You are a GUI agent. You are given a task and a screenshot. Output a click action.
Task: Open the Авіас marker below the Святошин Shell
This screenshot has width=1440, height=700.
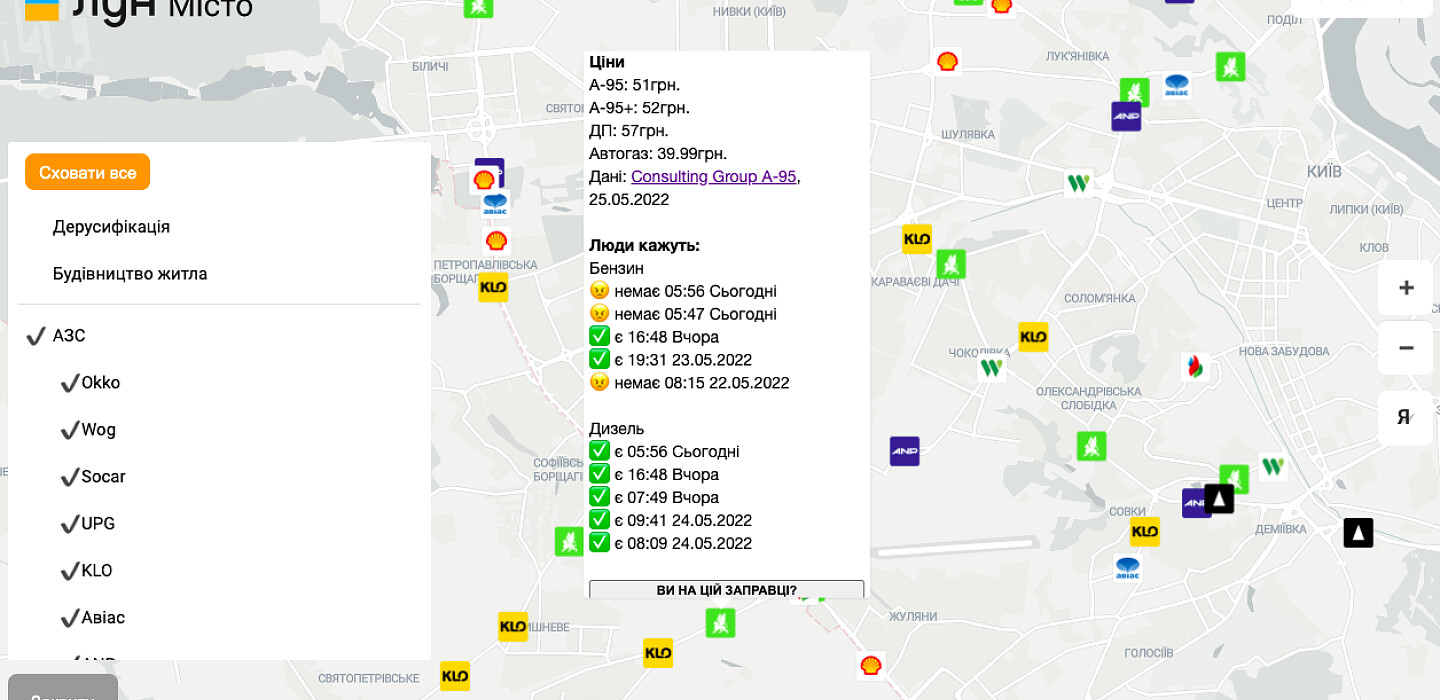(495, 204)
